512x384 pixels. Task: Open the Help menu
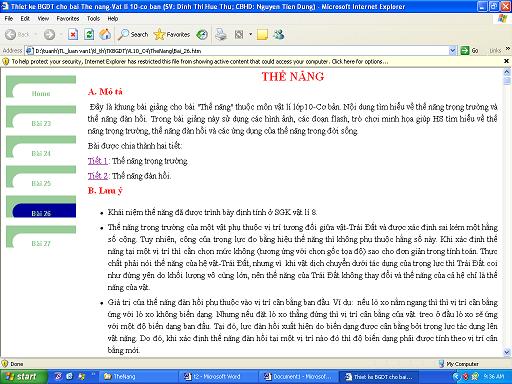click(x=113, y=19)
